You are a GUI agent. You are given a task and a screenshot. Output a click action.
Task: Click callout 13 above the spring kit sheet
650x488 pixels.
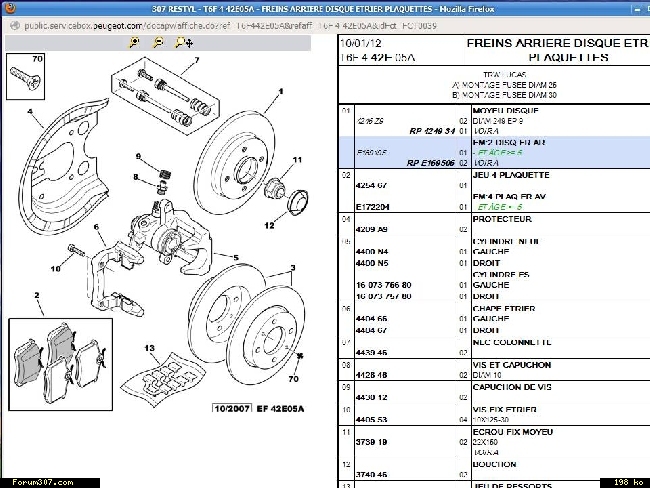(150, 348)
